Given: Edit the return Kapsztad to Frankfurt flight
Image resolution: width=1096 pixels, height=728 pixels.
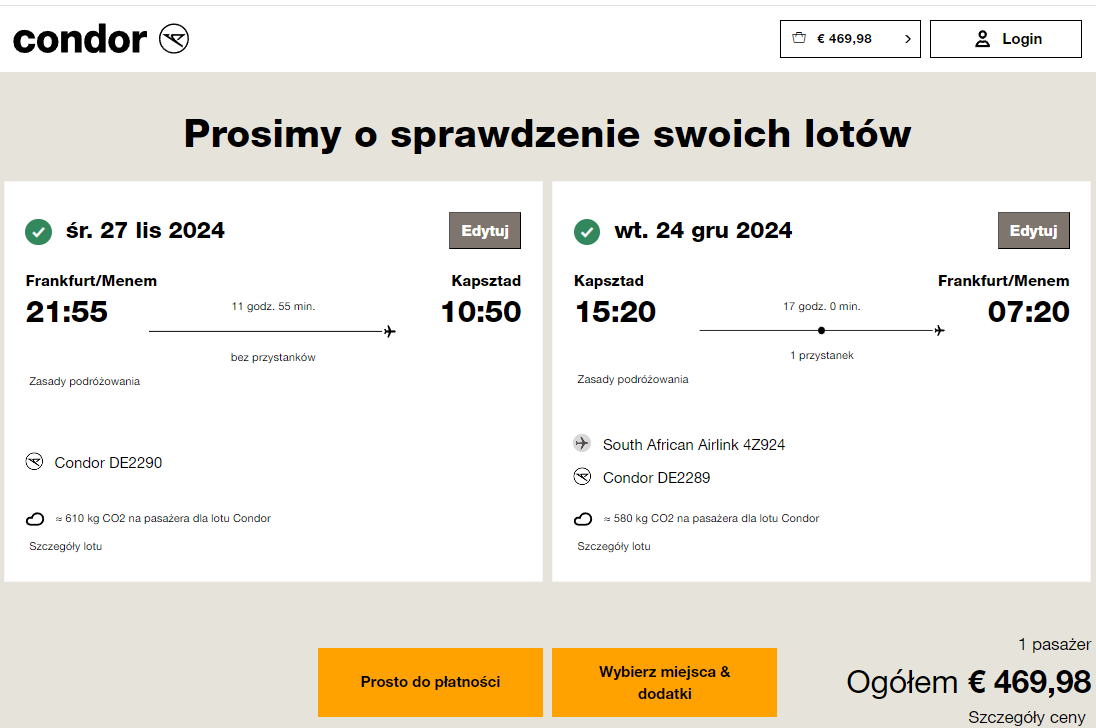Looking at the screenshot, I should [1034, 231].
